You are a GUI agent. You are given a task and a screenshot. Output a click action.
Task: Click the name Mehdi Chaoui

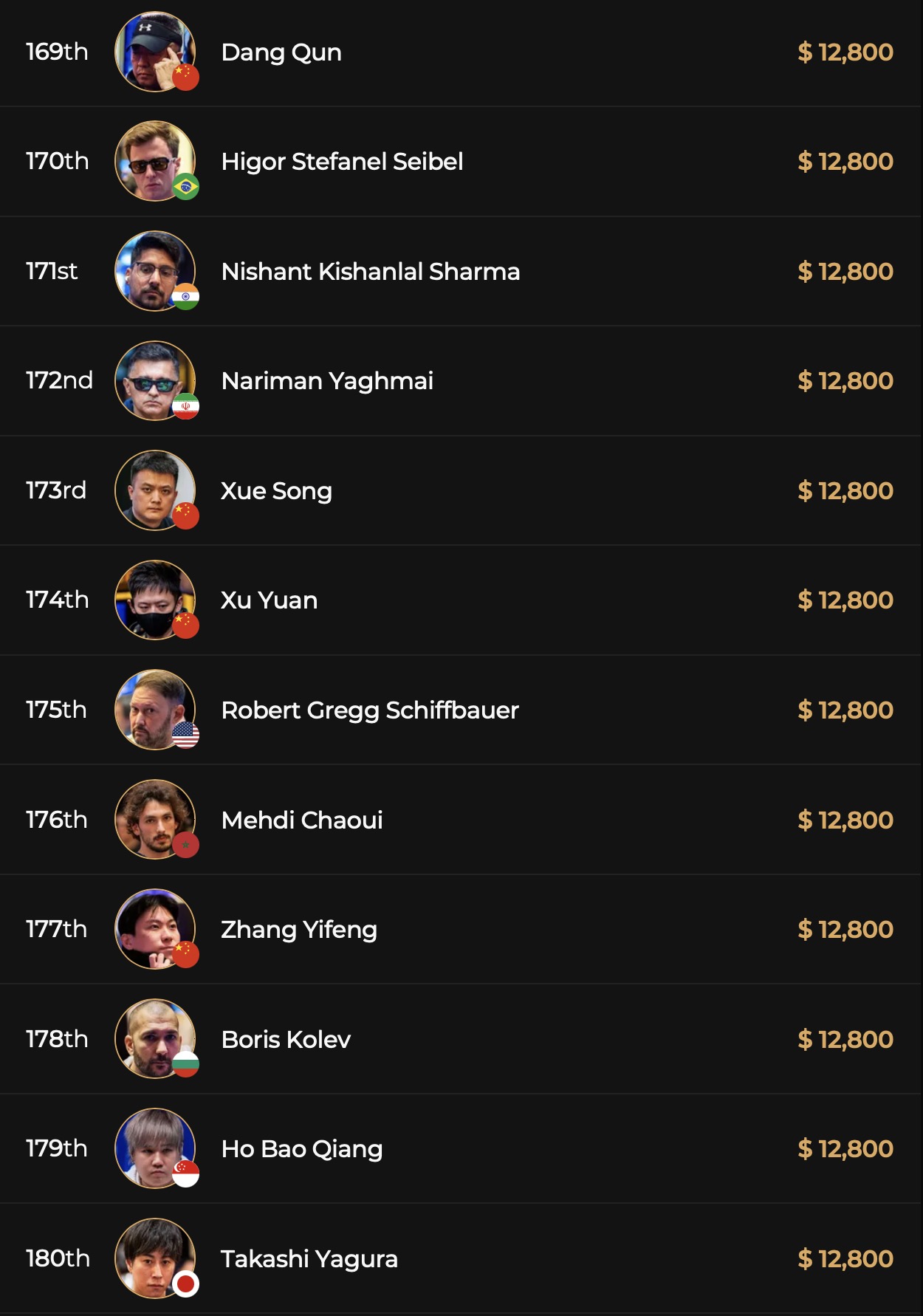pyautogui.click(x=302, y=820)
